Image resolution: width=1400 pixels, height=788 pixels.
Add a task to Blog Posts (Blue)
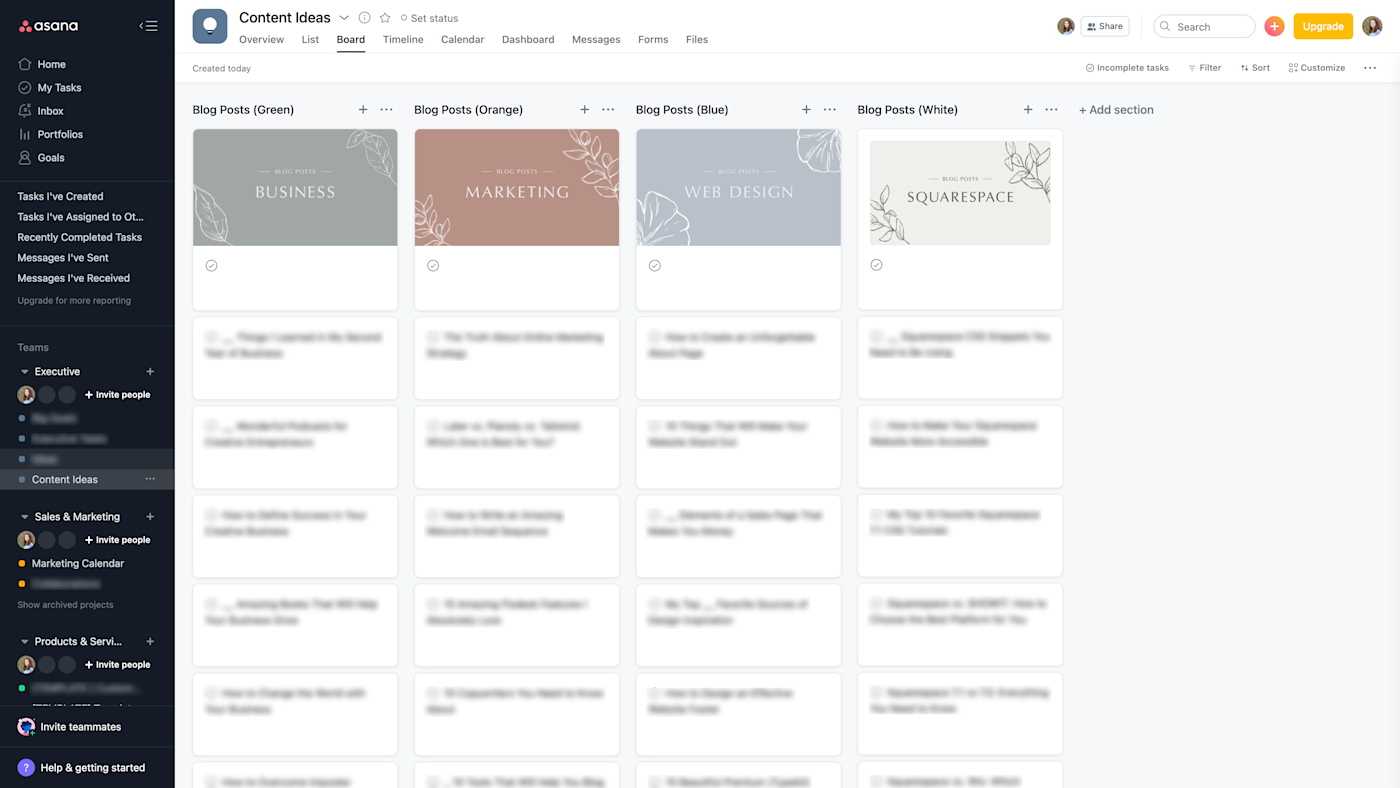(x=806, y=110)
